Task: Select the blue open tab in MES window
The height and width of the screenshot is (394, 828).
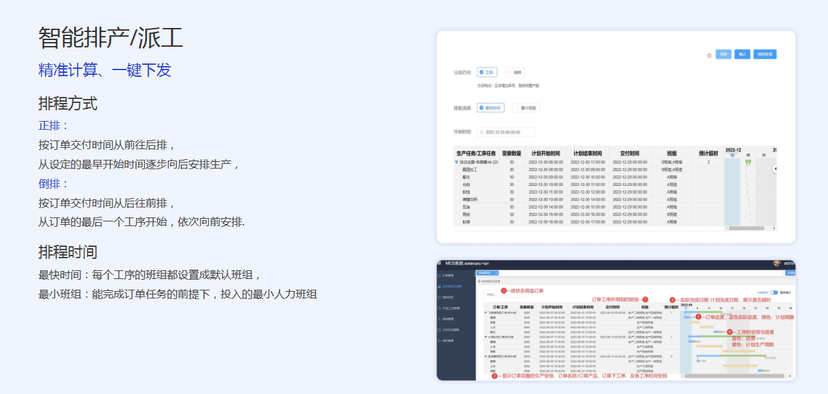Action: [x=488, y=273]
